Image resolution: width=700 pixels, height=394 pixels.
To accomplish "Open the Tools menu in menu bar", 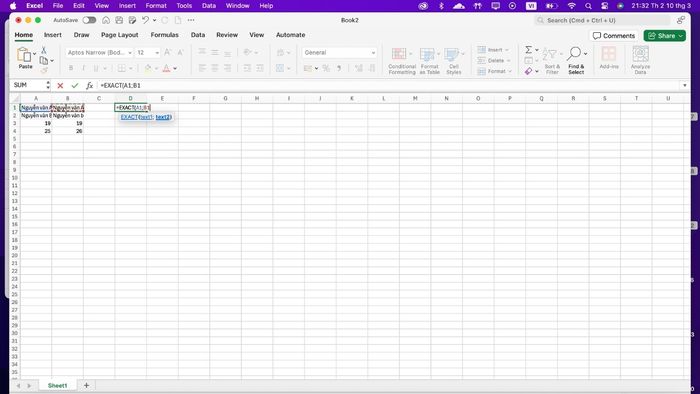I will point(184,6).
